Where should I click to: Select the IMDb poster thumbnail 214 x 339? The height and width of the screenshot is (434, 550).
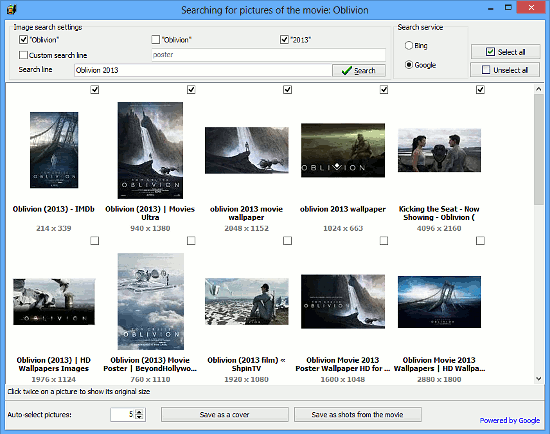(x=54, y=150)
